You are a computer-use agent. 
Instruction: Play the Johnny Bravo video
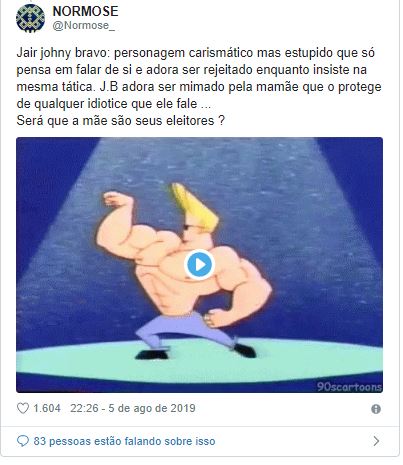(x=199, y=265)
